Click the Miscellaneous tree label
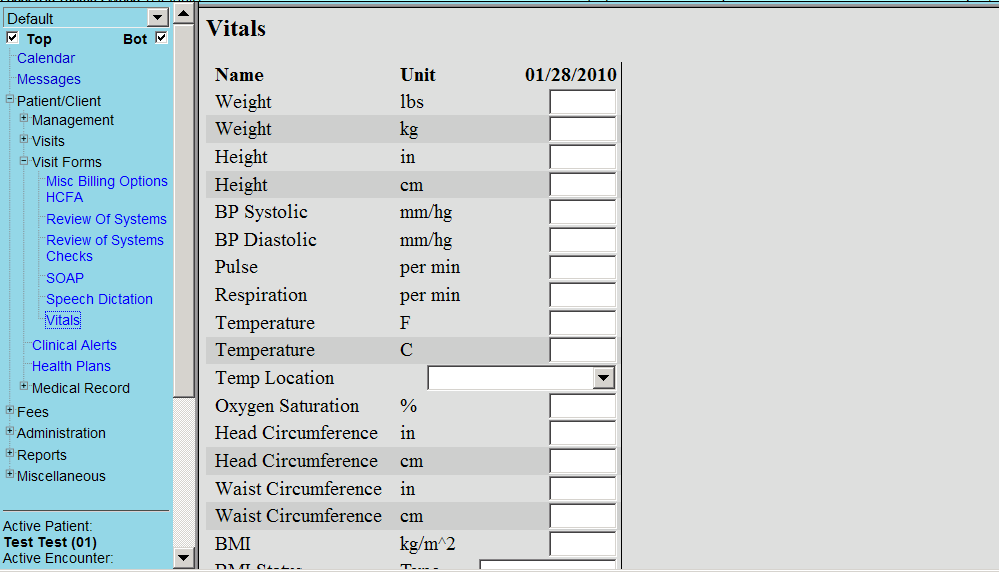Screen dimensions: 999x572 pos(61,476)
